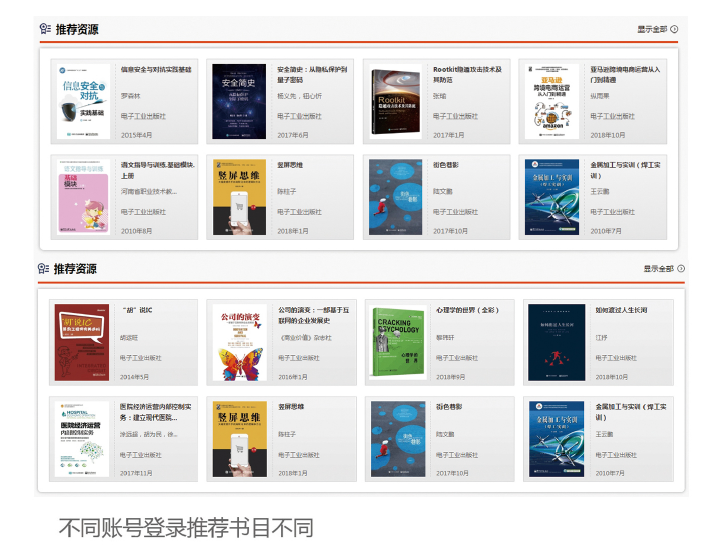
Task: Click the 推荐资源 icon of the panel listing 公司的演变
Action: click(43, 268)
